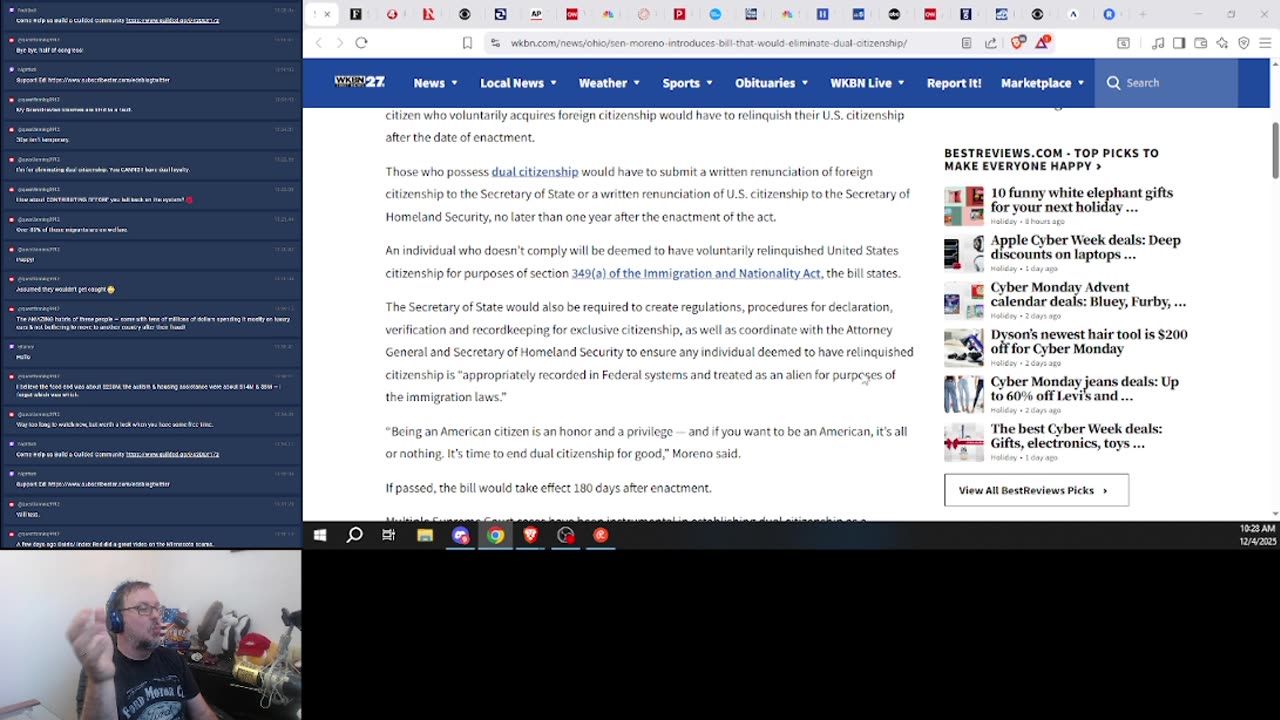
Task: Open best Cyber Week deals gifts article
Action: coord(1076,435)
